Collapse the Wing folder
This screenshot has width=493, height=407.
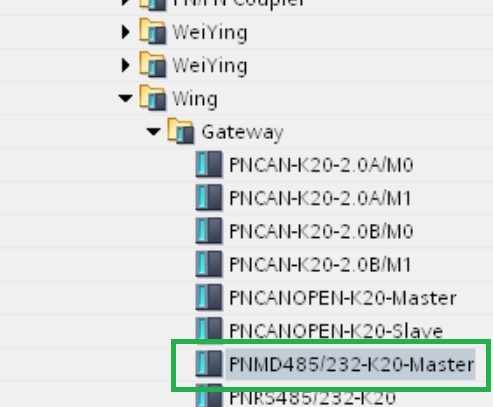[x=126, y=98]
